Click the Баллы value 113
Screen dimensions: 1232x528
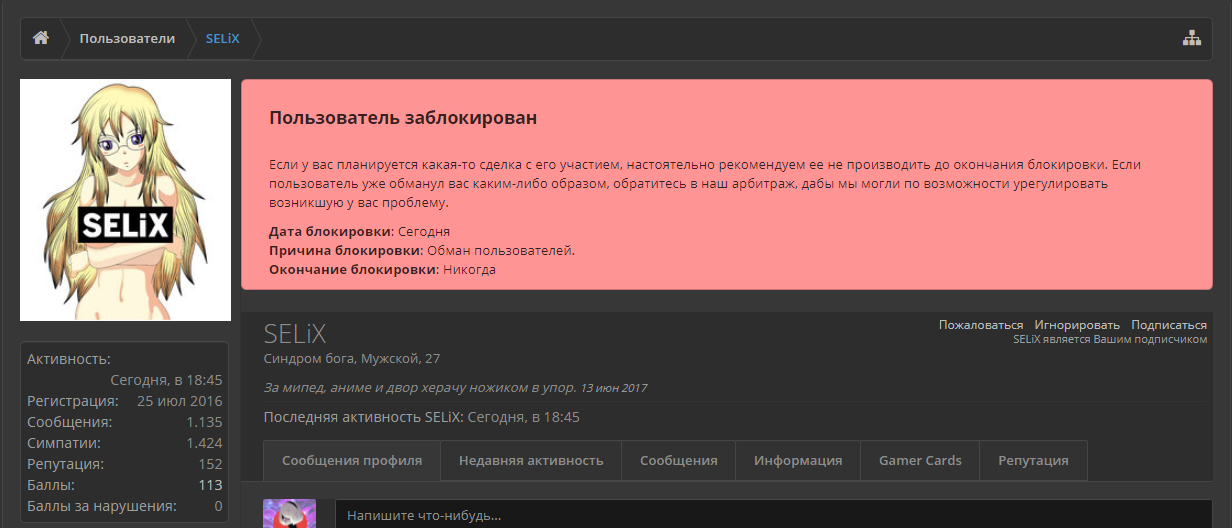click(210, 485)
